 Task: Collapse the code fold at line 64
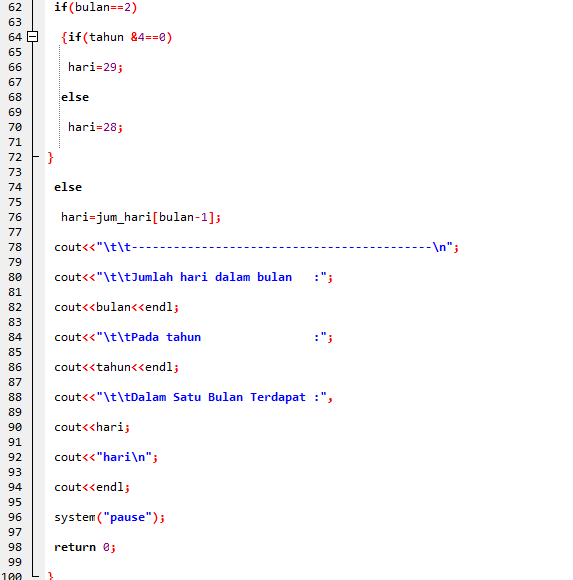33,37
